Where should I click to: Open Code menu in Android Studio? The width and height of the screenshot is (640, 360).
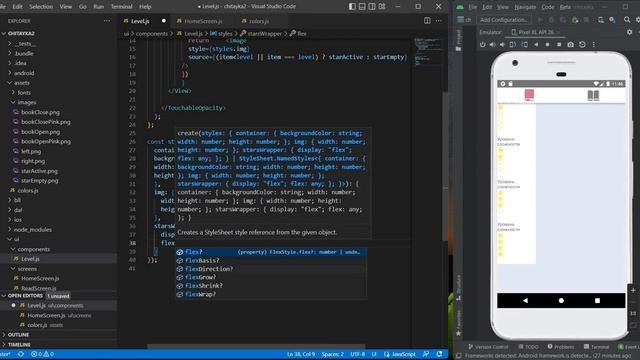(548, 7)
